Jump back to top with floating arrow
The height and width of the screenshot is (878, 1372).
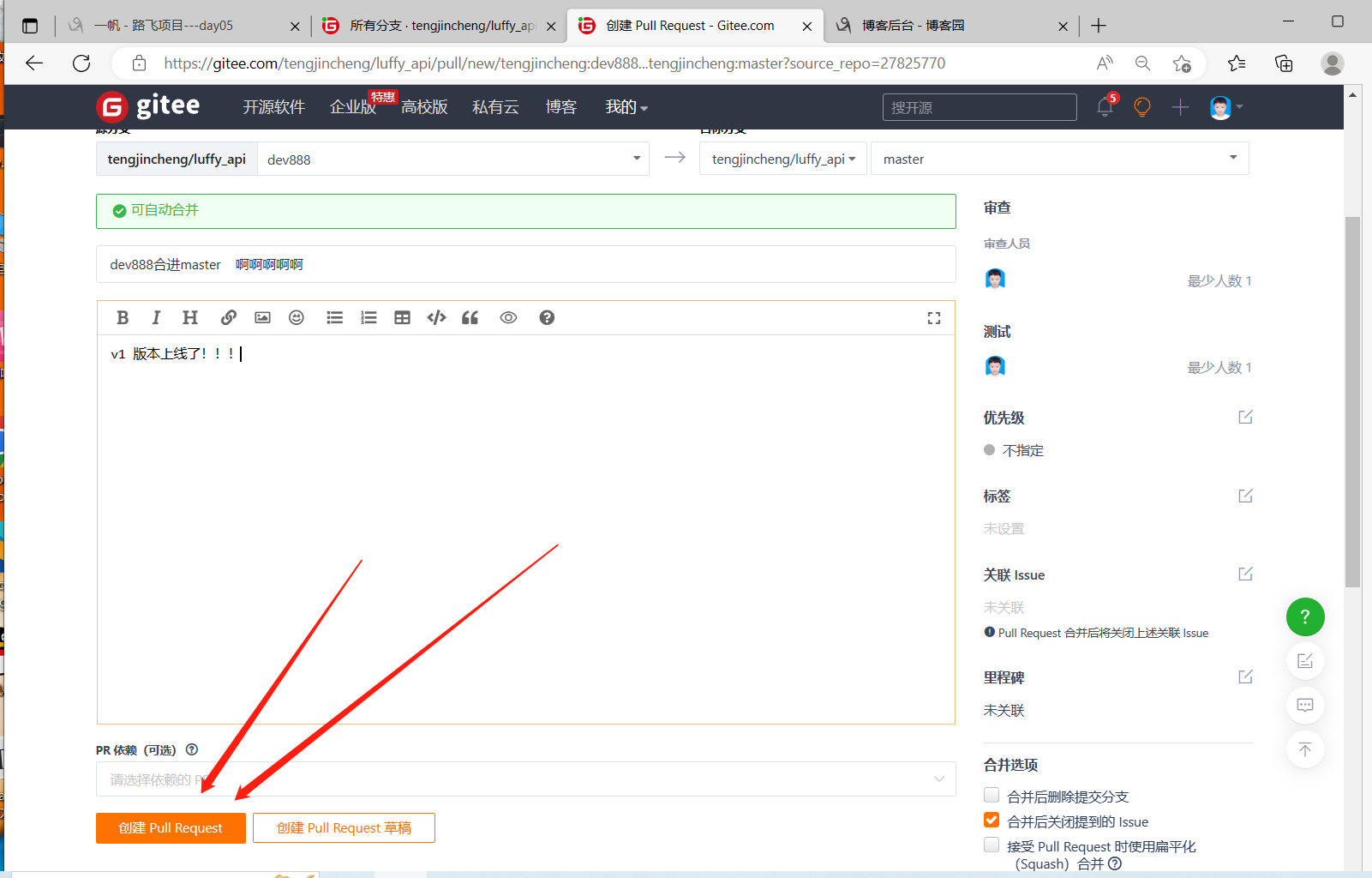[x=1305, y=750]
